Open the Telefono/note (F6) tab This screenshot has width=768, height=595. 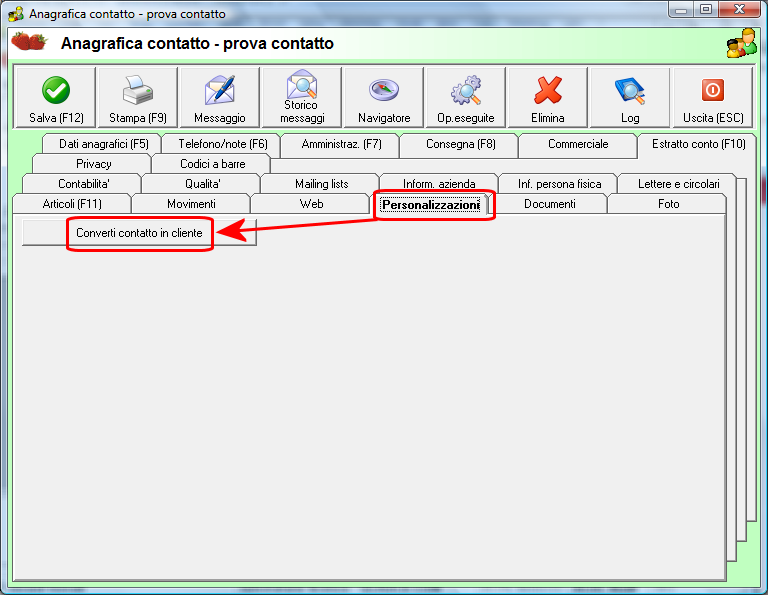coord(222,144)
